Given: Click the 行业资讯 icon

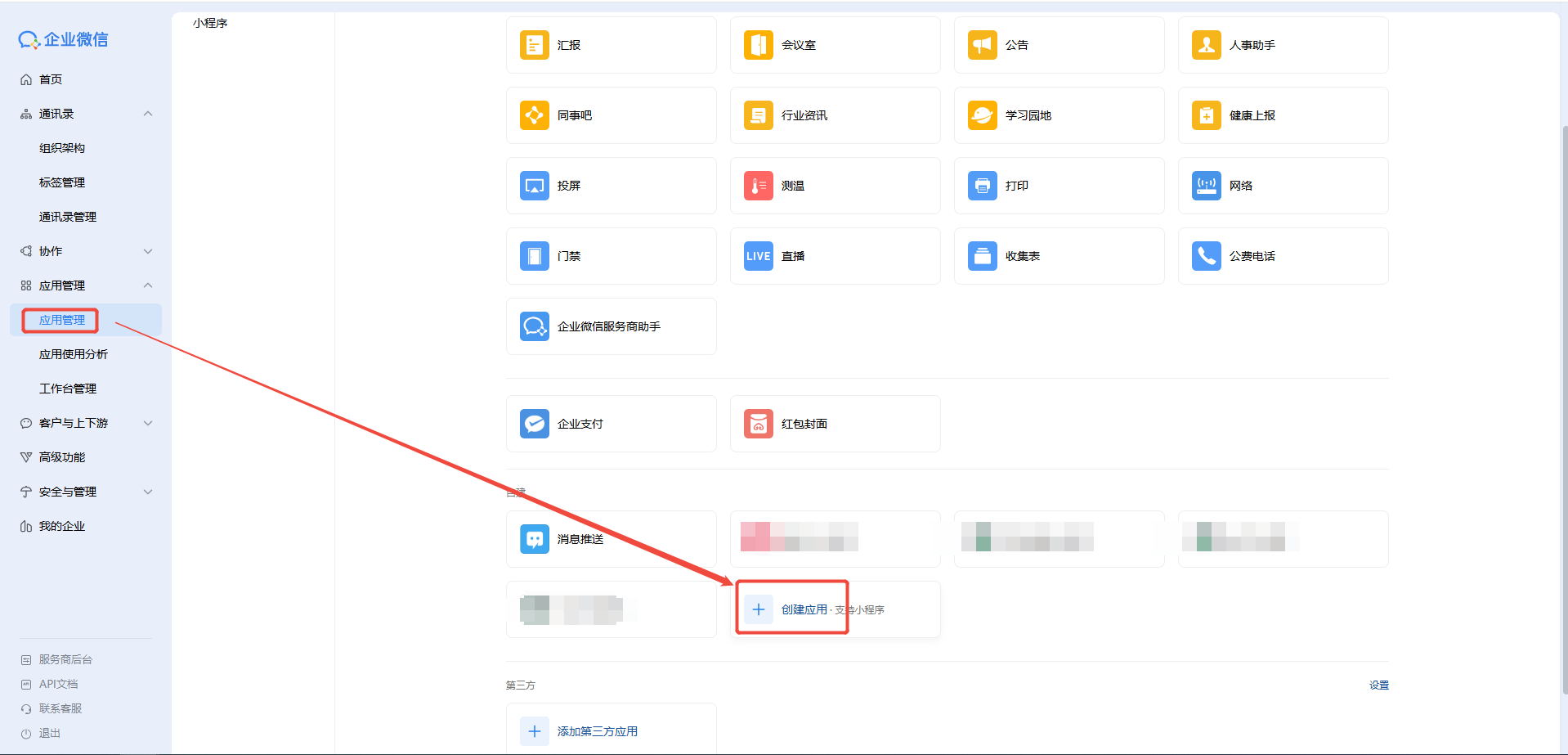Looking at the screenshot, I should pos(759,115).
